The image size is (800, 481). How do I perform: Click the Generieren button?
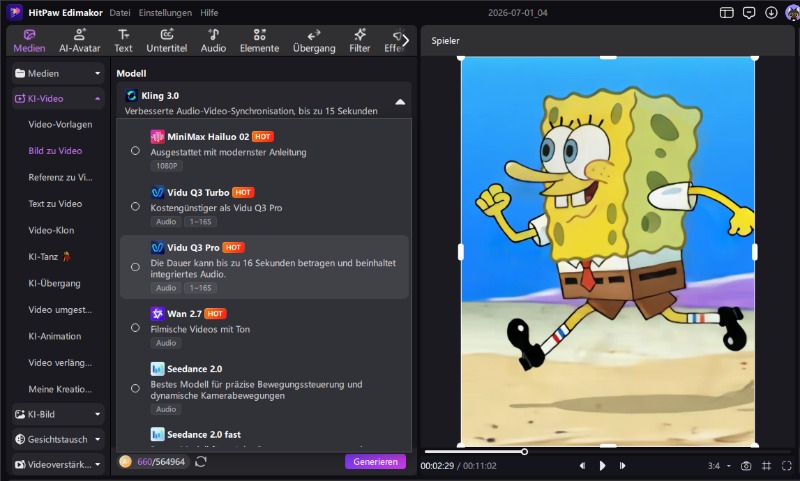(x=376, y=462)
